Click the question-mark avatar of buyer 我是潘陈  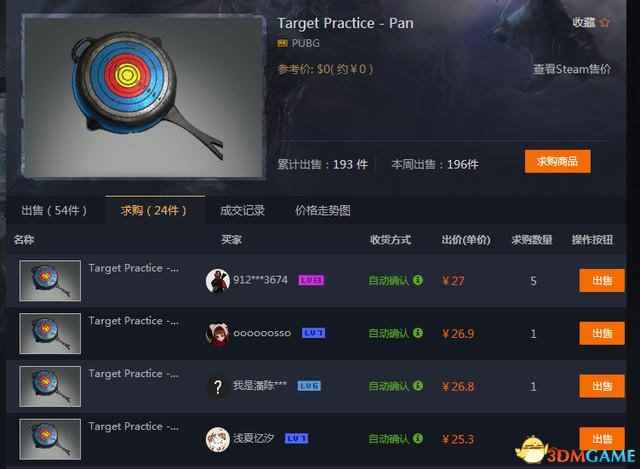click(218, 386)
